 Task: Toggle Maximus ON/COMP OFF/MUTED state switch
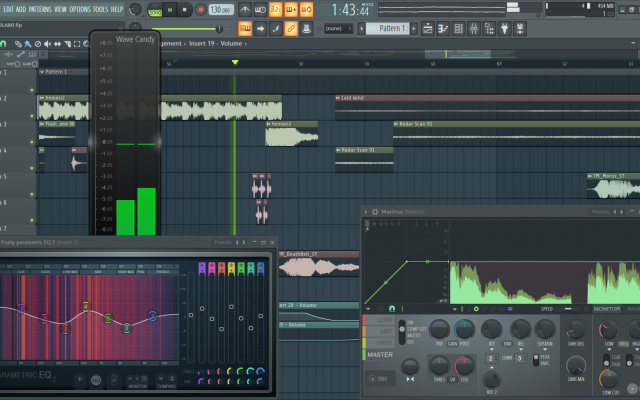[402, 332]
